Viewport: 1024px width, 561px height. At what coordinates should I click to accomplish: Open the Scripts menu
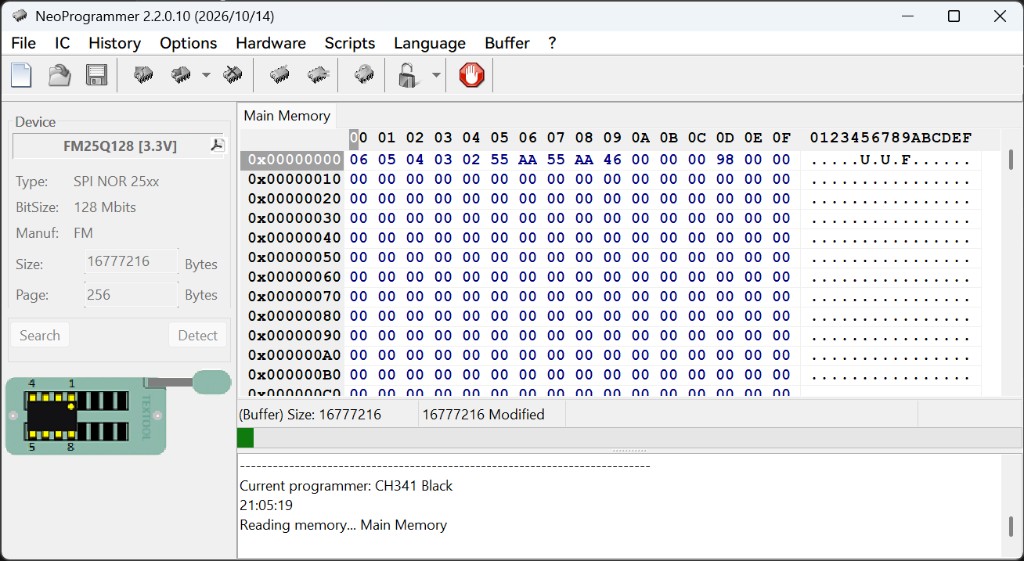point(349,43)
